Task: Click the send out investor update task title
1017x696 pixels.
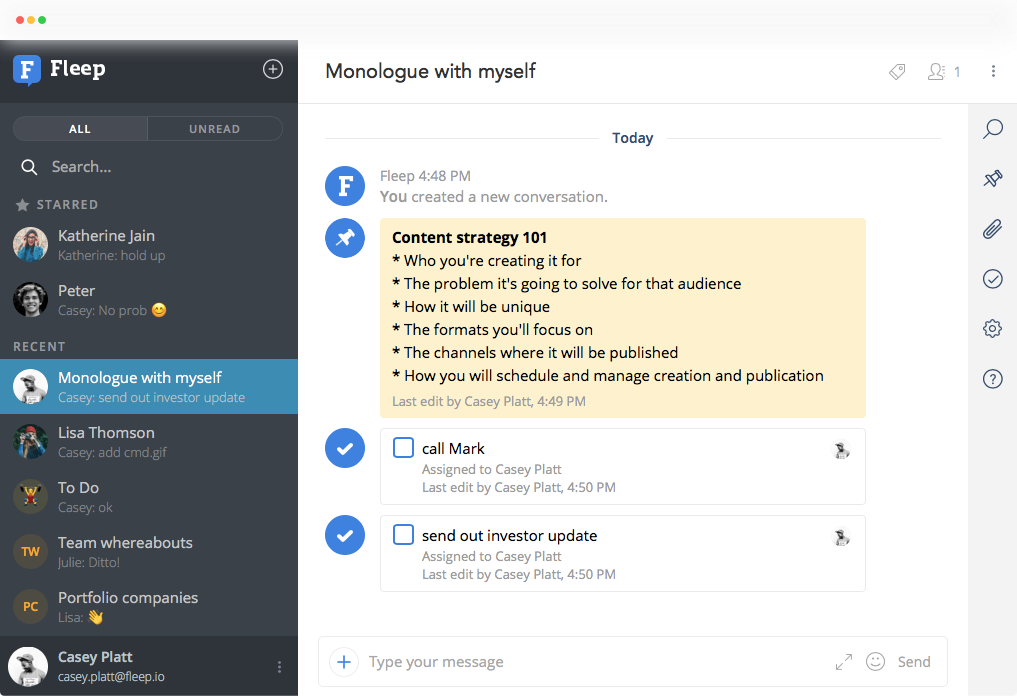Action: (x=509, y=535)
